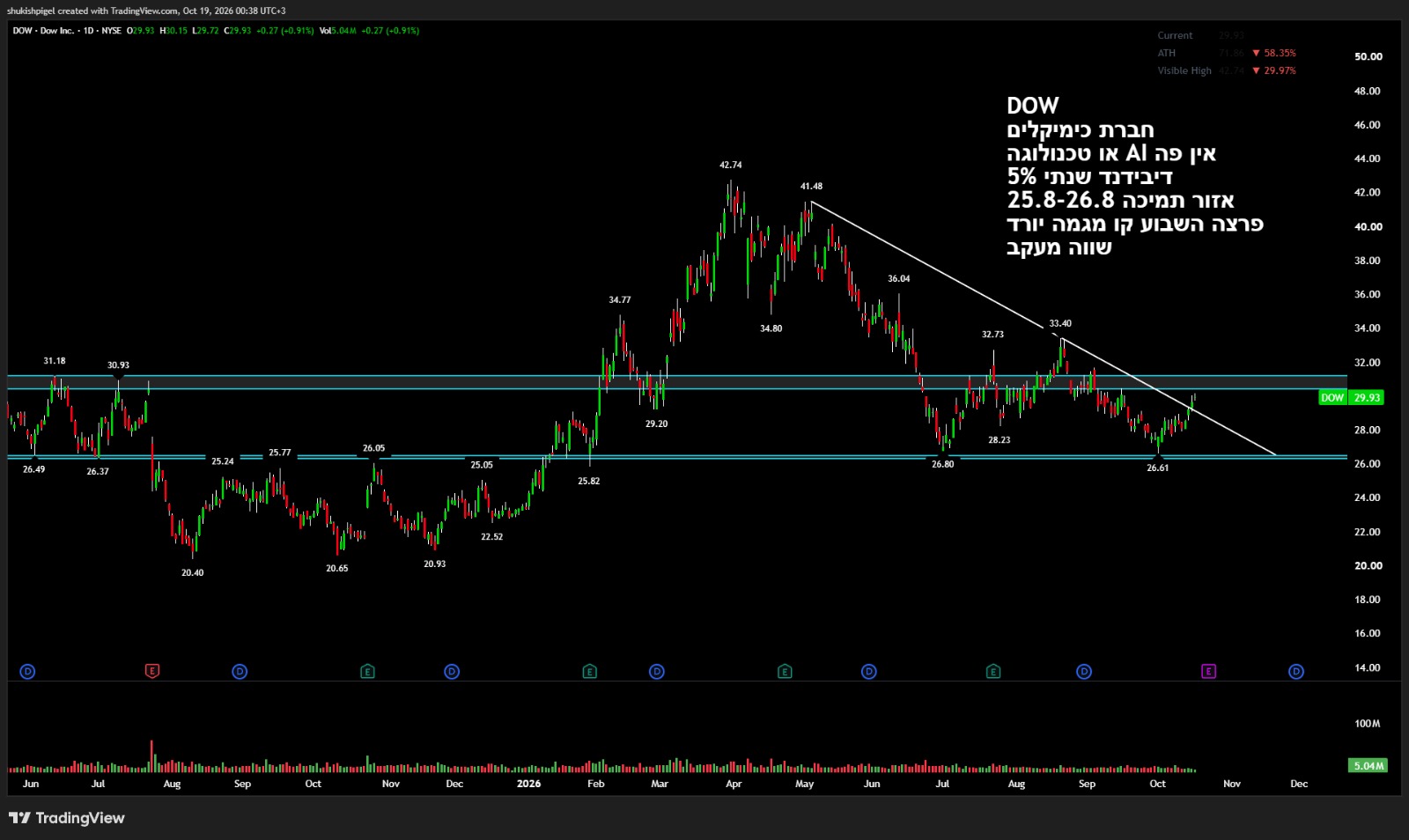Image resolution: width=1409 pixels, height=840 pixels.
Task: Click the rightmost D dividend marker
Action: 1296,671
